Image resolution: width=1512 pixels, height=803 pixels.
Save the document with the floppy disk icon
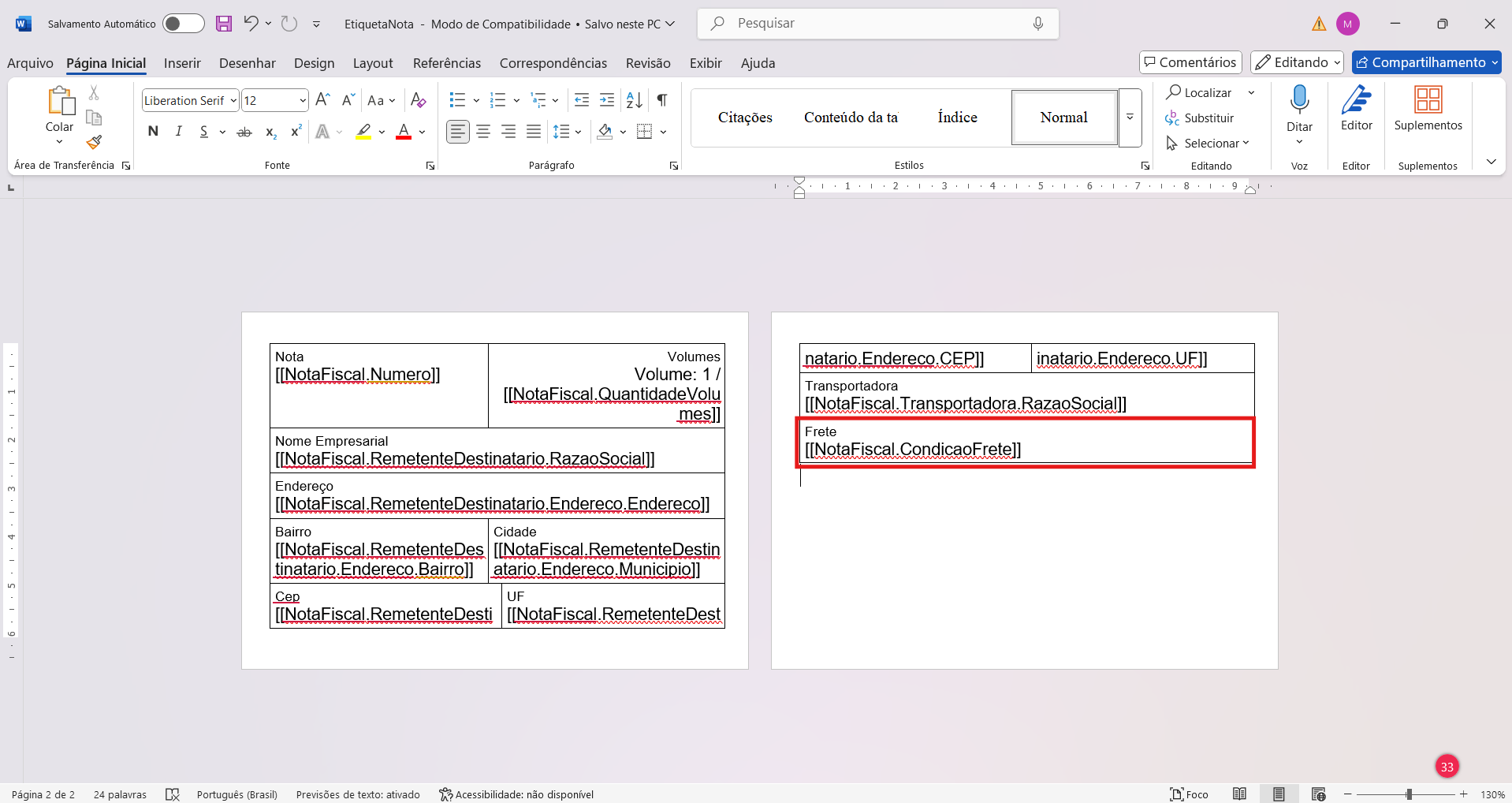[224, 24]
